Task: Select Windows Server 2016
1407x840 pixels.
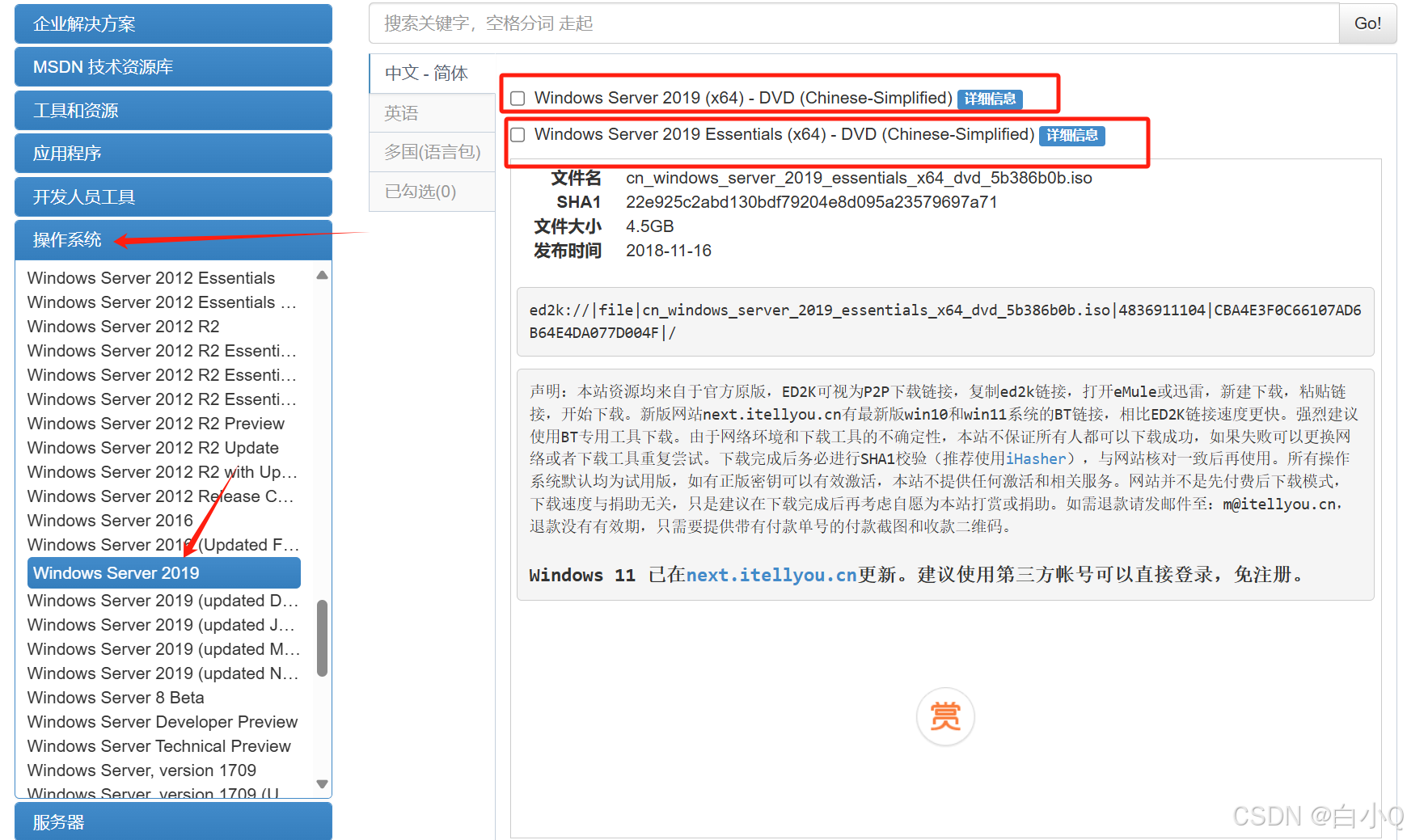Action: tap(110, 521)
